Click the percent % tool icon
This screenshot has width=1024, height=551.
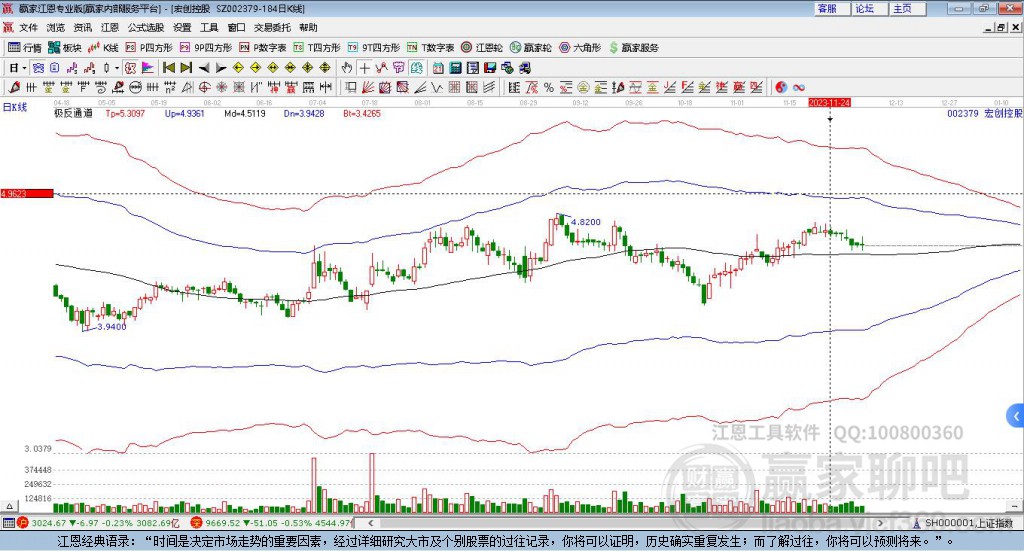[549, 87]
